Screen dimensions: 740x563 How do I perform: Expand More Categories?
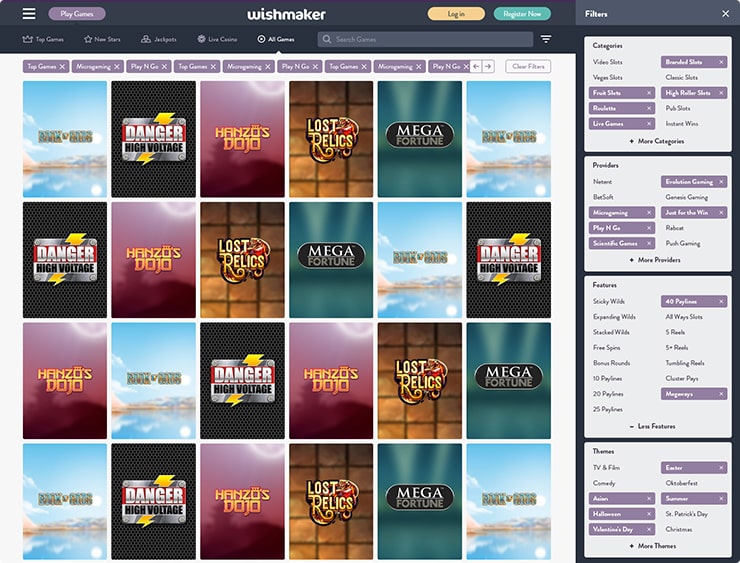tap(657, 141)
